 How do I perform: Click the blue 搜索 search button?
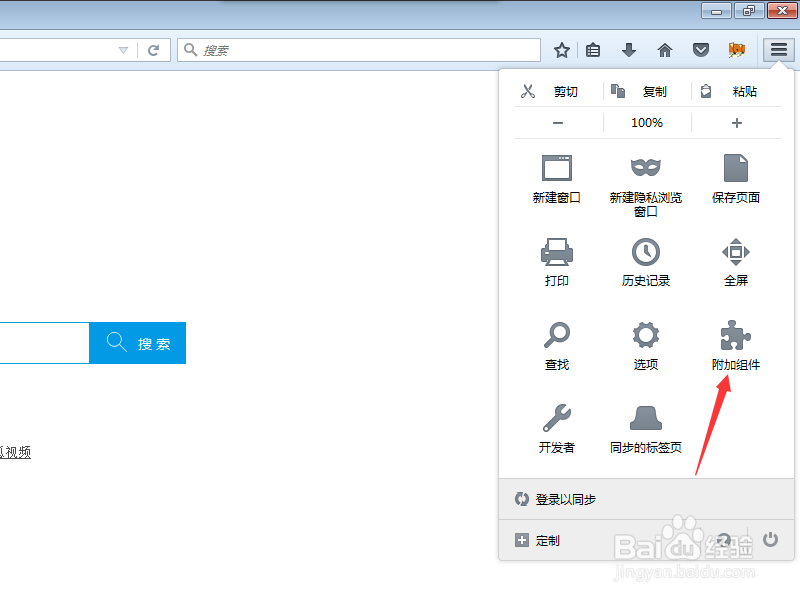point(137,343)
